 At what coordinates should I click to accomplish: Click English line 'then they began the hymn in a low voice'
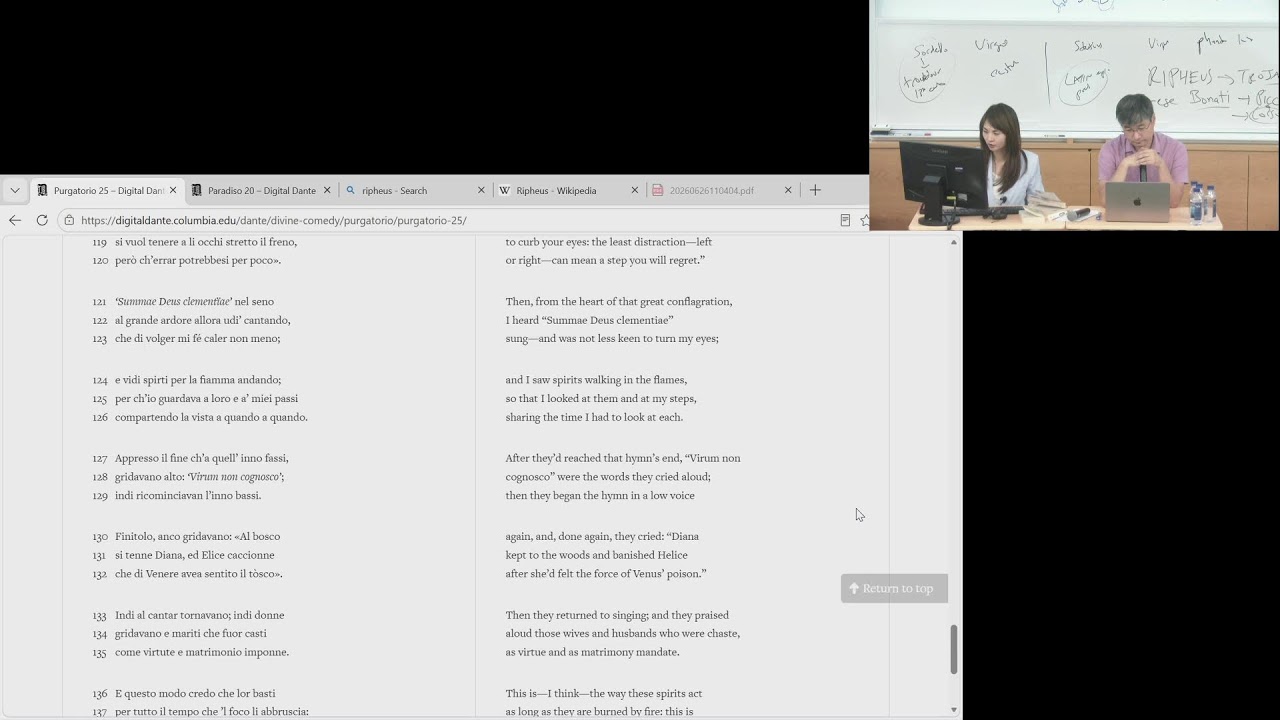(600, 495)
